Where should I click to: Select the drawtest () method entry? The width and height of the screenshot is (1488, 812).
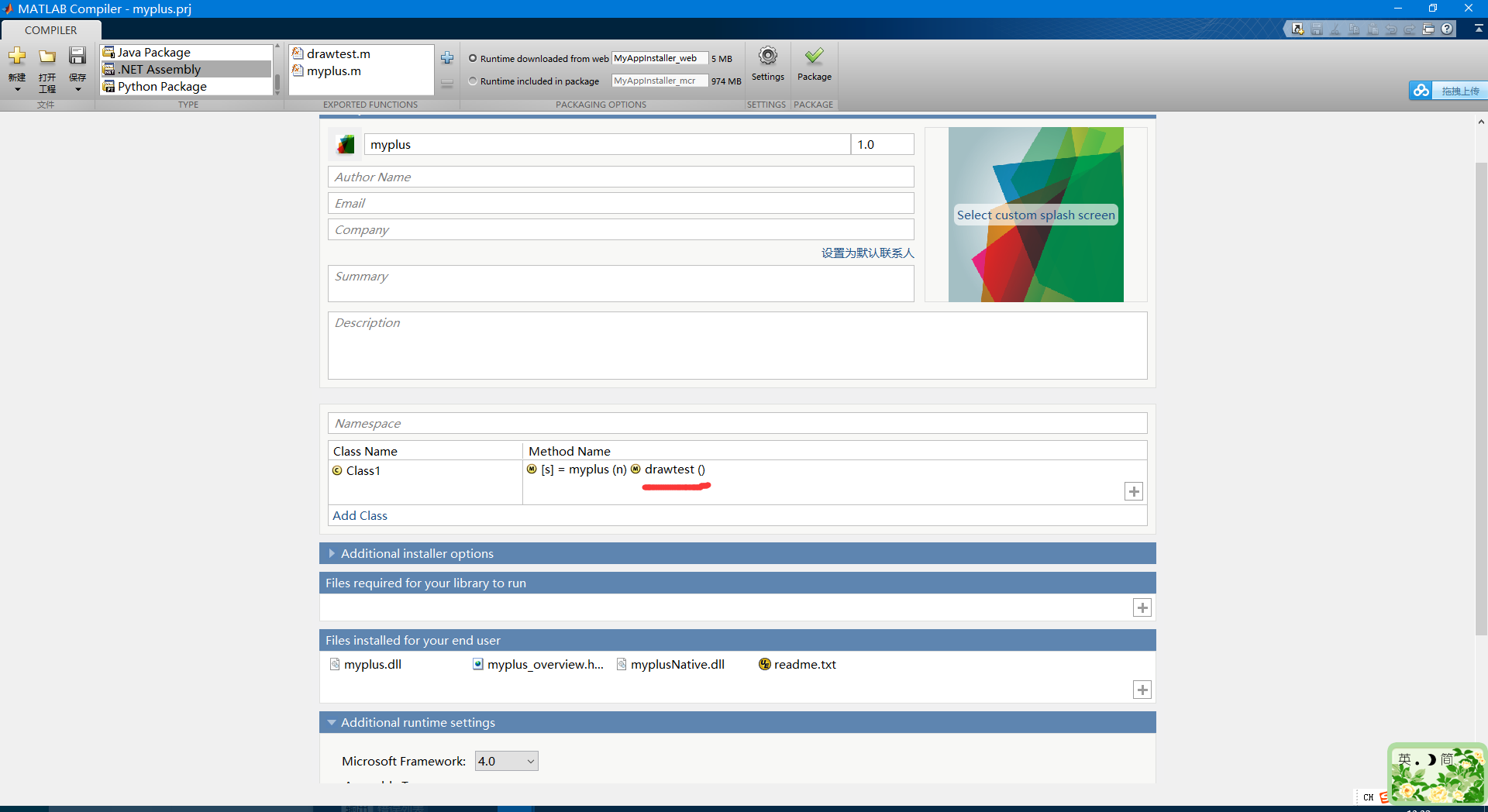pos(668,470)
